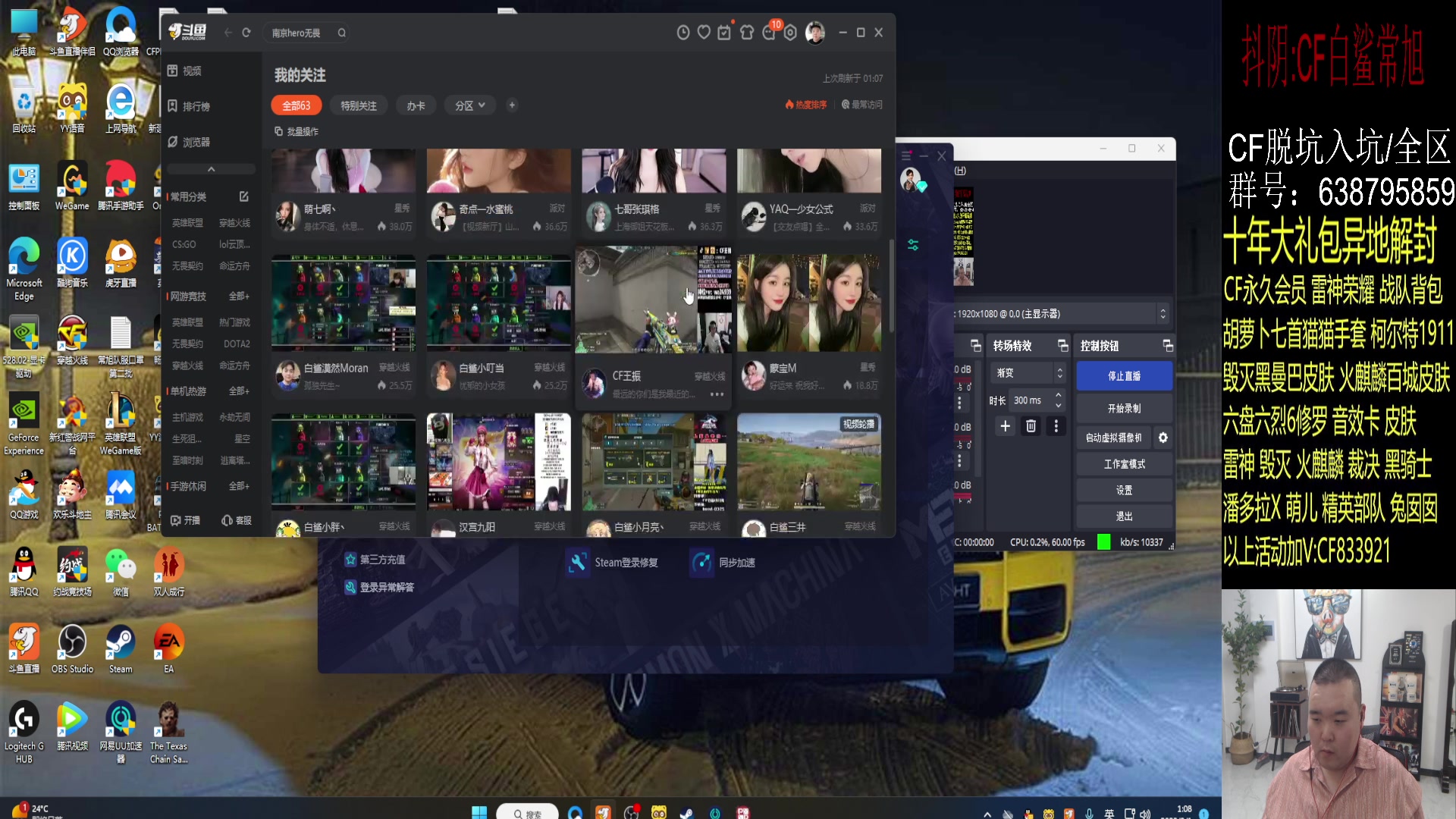The image size is (1456, 819).
Task: Enable 批量操作 batch mode
Action: pyautogui.click(x=297, y=131)
